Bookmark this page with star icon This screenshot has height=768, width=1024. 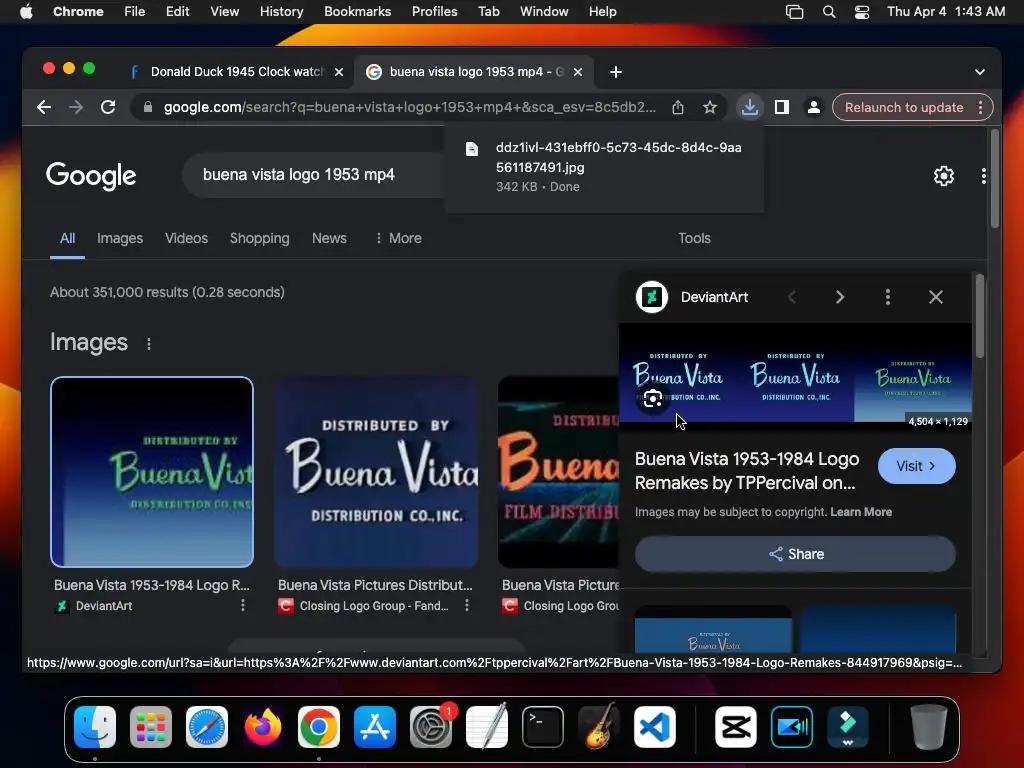point(710,107)
